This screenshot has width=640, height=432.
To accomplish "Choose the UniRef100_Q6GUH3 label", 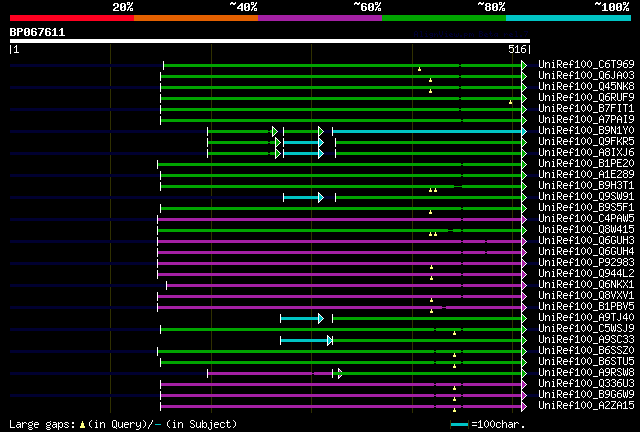I will 586,240.
